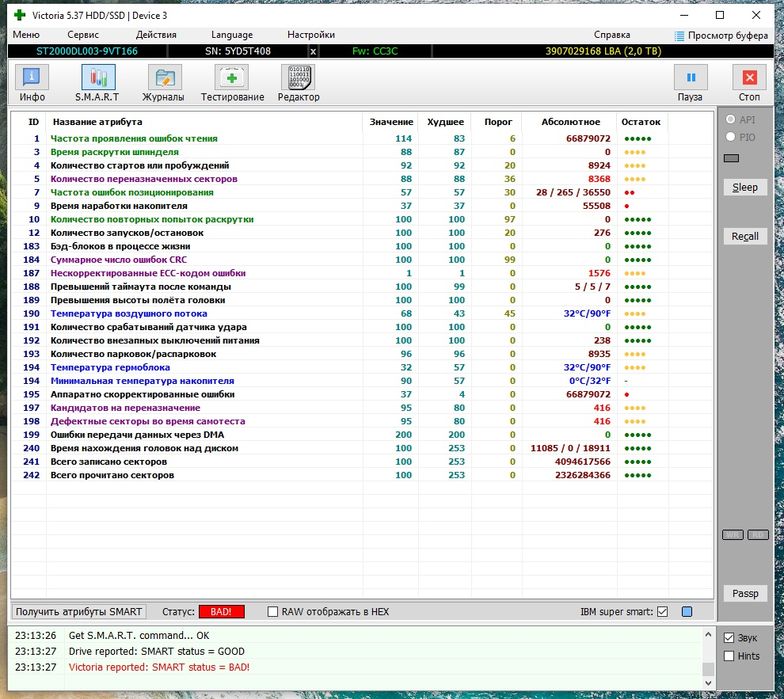
Task: Click absolute value 8368
Action: [599, 179]
